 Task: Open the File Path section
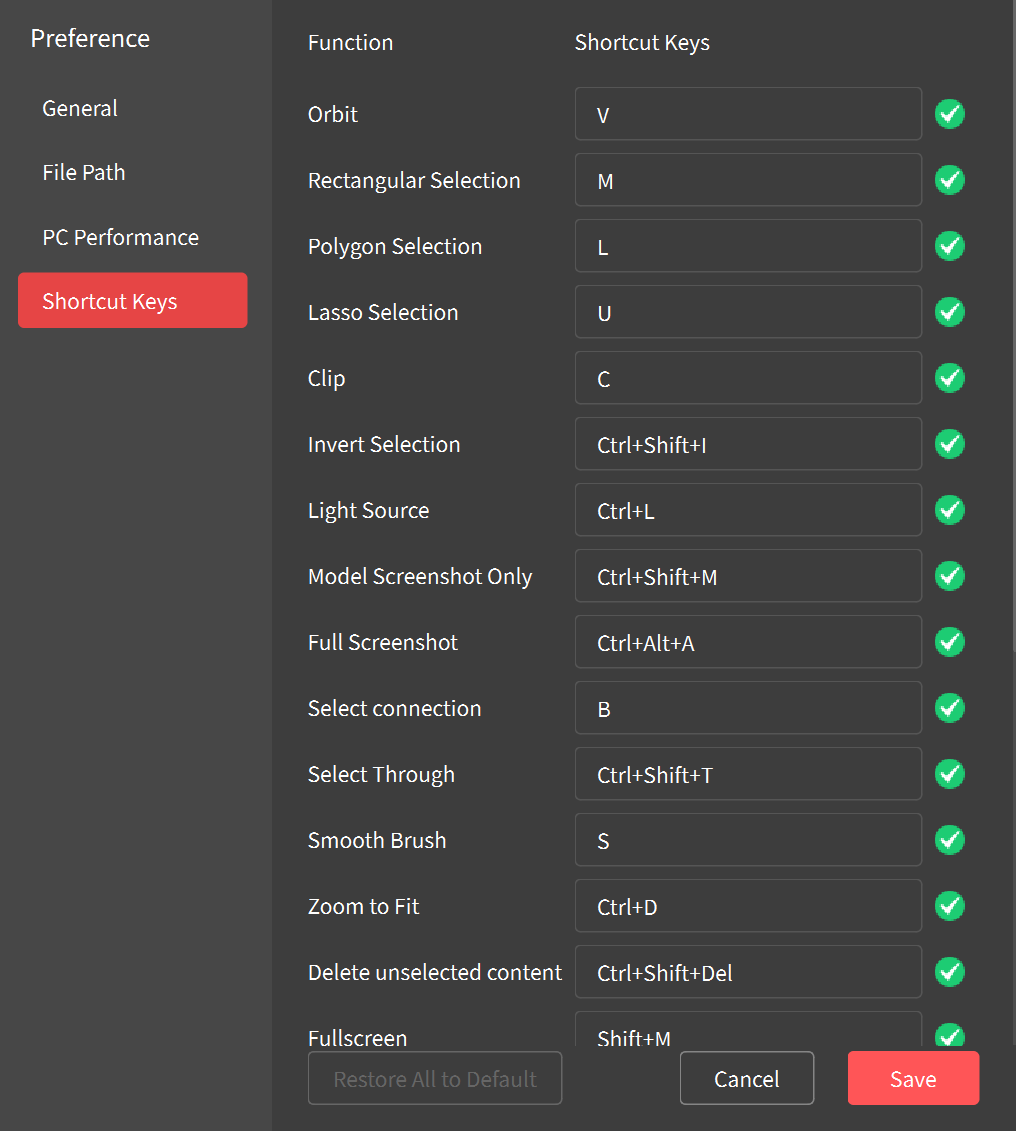[x=83, y=172]
